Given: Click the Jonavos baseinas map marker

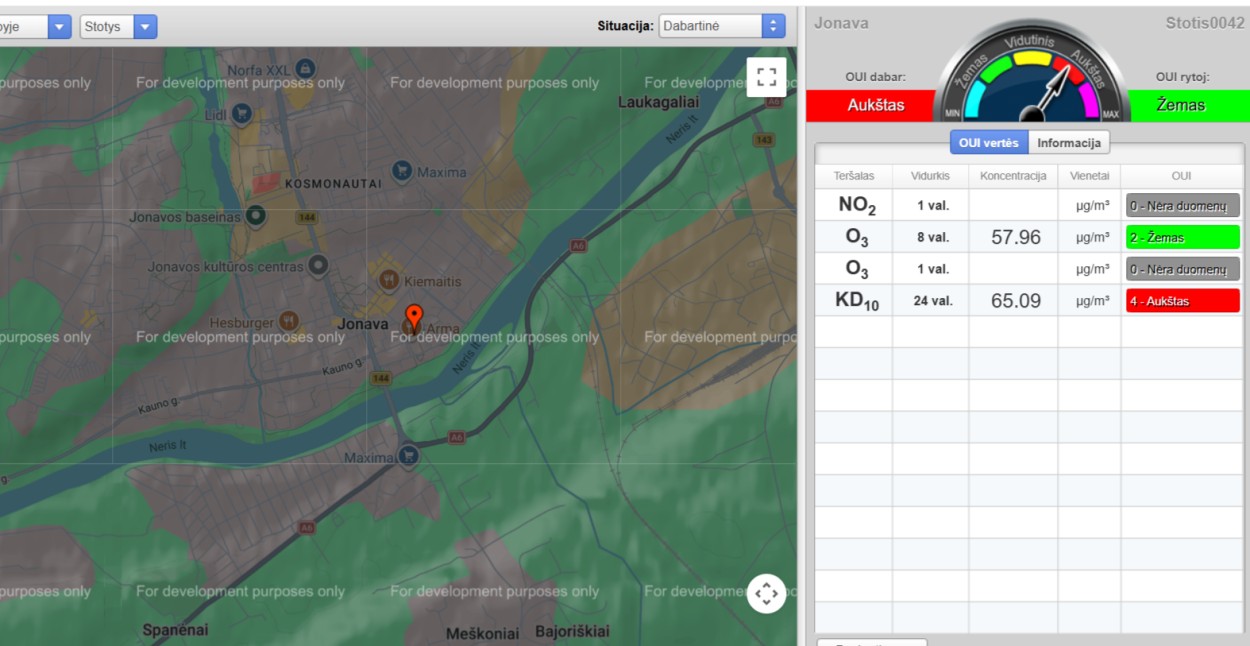Looking at the screenshot, I should [256, 215].
